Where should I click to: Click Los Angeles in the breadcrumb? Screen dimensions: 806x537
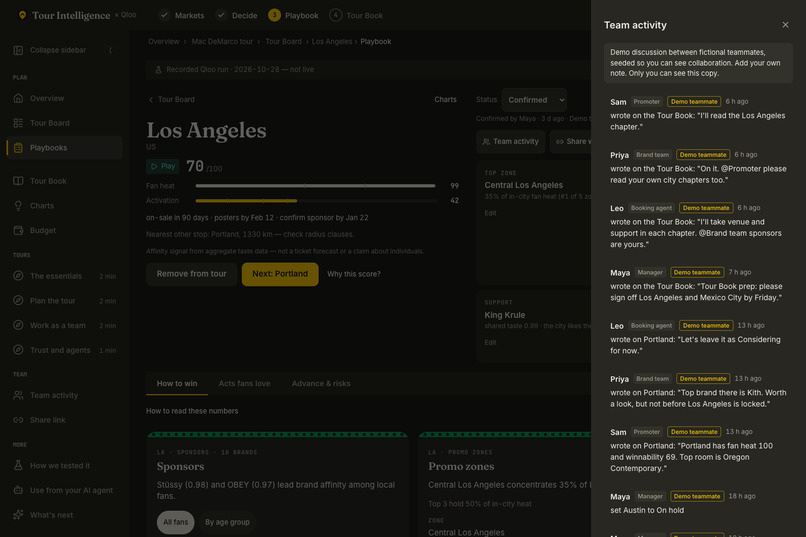pyautogui.click(x=332, y=42)
